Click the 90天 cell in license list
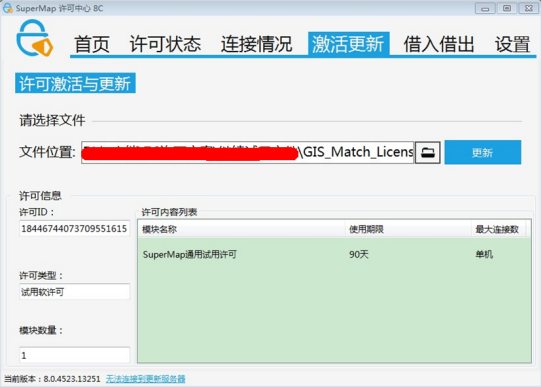The image size is (541, 387). coord(359,255)
